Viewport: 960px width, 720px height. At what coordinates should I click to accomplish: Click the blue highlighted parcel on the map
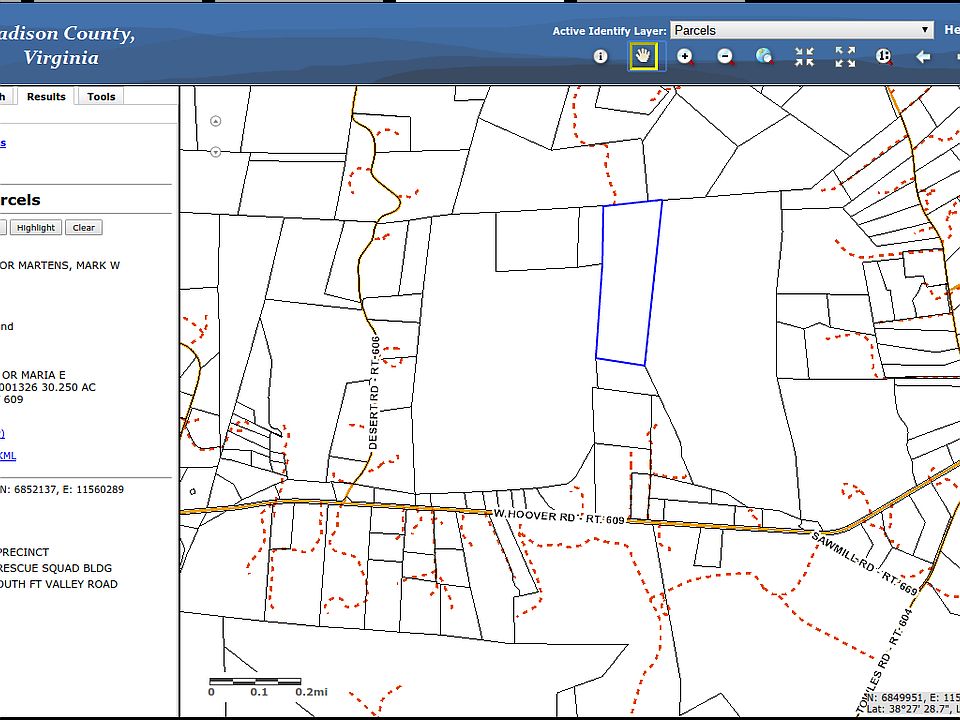tap(629, 282)
